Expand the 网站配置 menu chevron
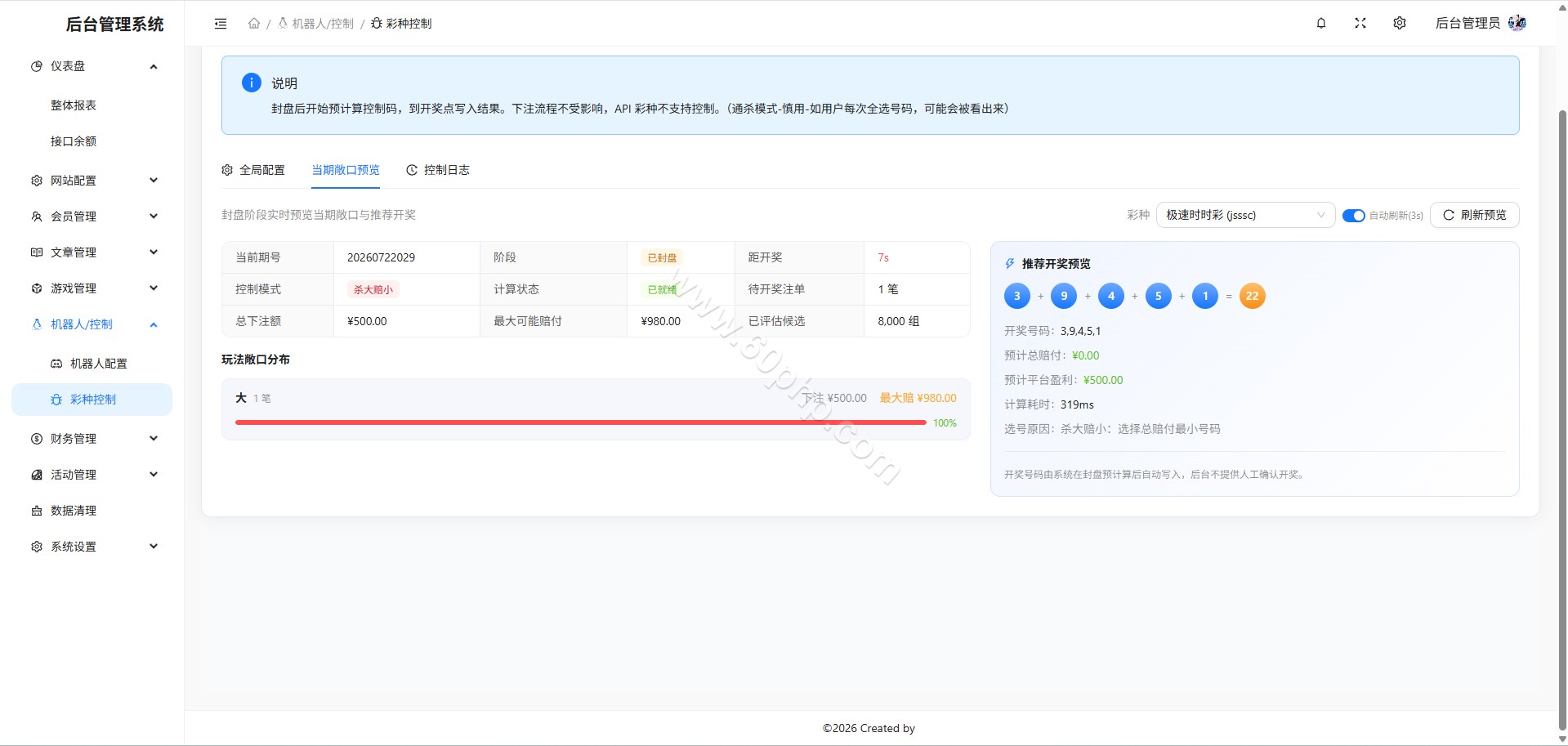Image resolution: width=1568 pixels, height=746 pixels. 154,181
